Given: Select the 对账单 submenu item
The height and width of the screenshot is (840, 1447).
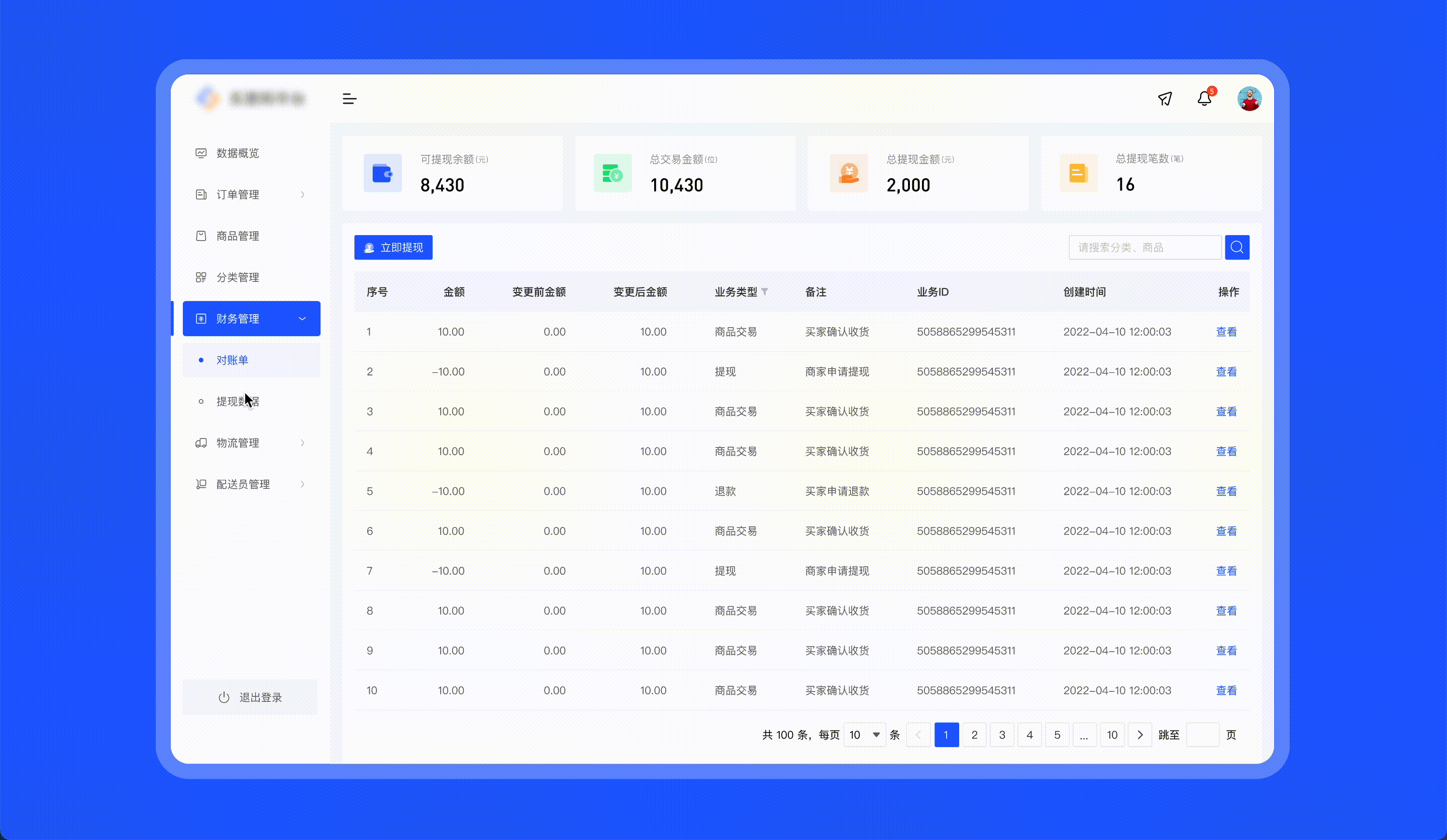Looking at the screenshot, I should pos(252,360).
